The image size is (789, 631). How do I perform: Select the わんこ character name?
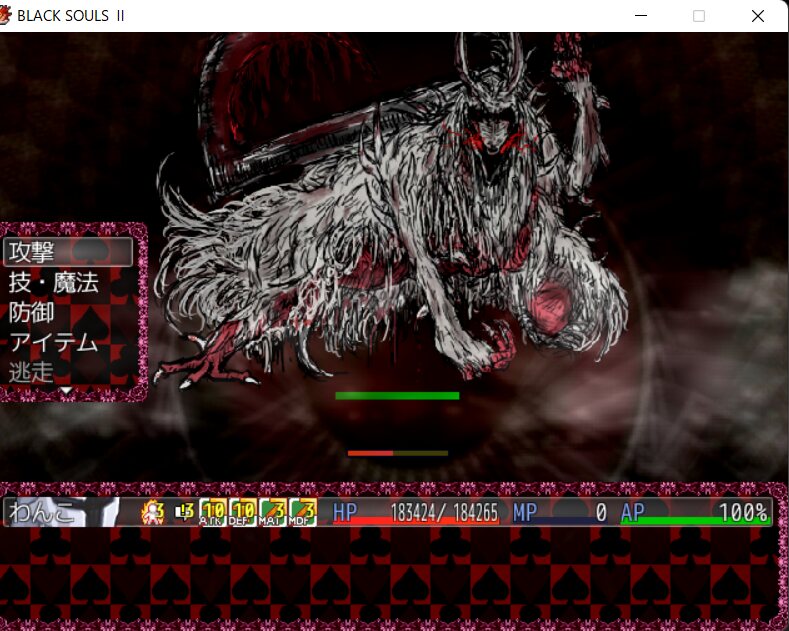[41, 512]
